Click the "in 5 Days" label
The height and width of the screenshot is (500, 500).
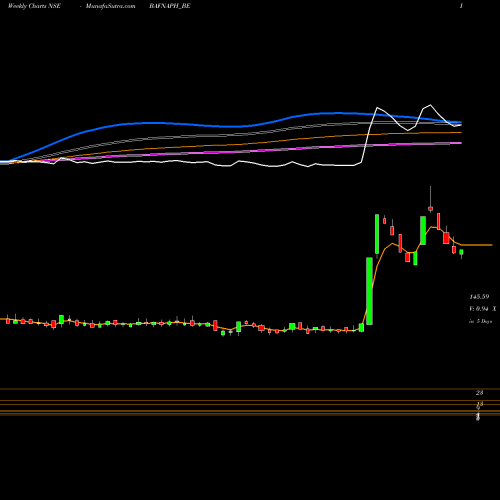coord(481,321)
